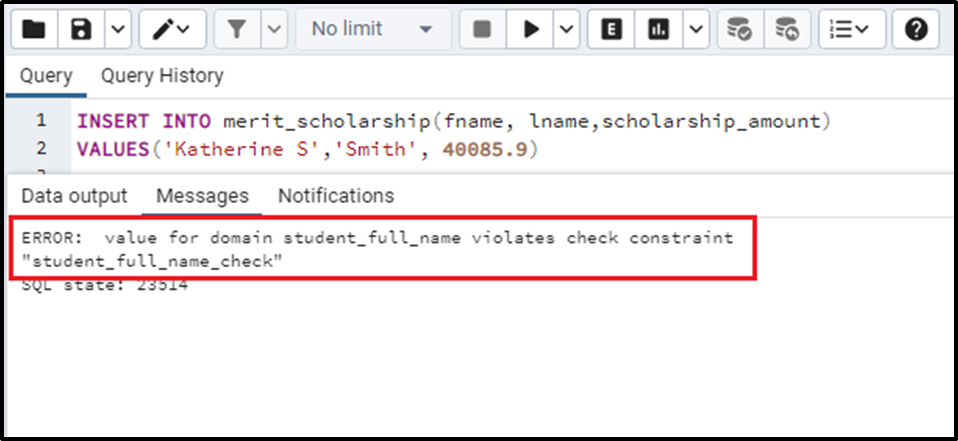The image size is (958, 441).
Task: Expand the filter options dropdown arrow
Action: [274, 29]
